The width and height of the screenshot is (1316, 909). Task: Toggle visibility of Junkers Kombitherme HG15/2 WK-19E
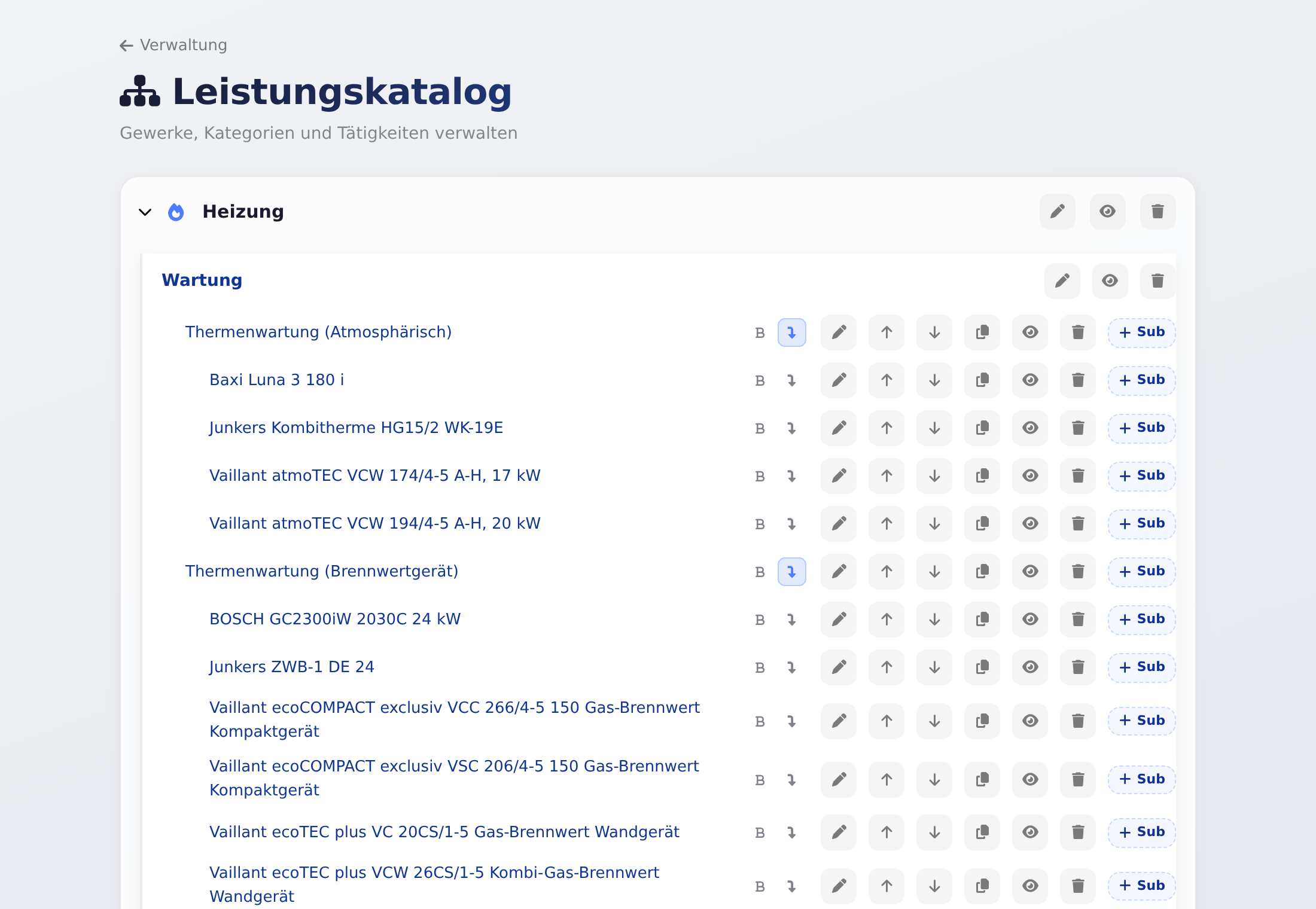point(1030,428)
